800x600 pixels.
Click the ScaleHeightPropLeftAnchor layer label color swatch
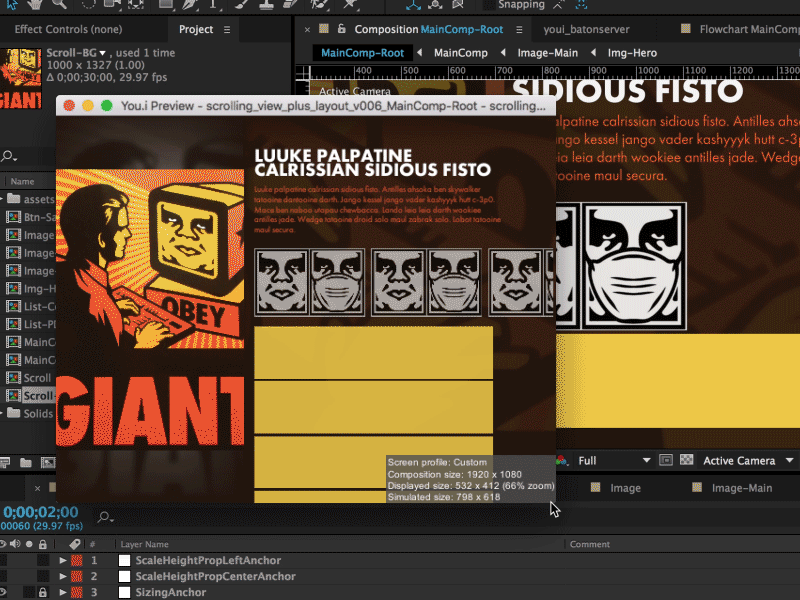click(76, 561)
